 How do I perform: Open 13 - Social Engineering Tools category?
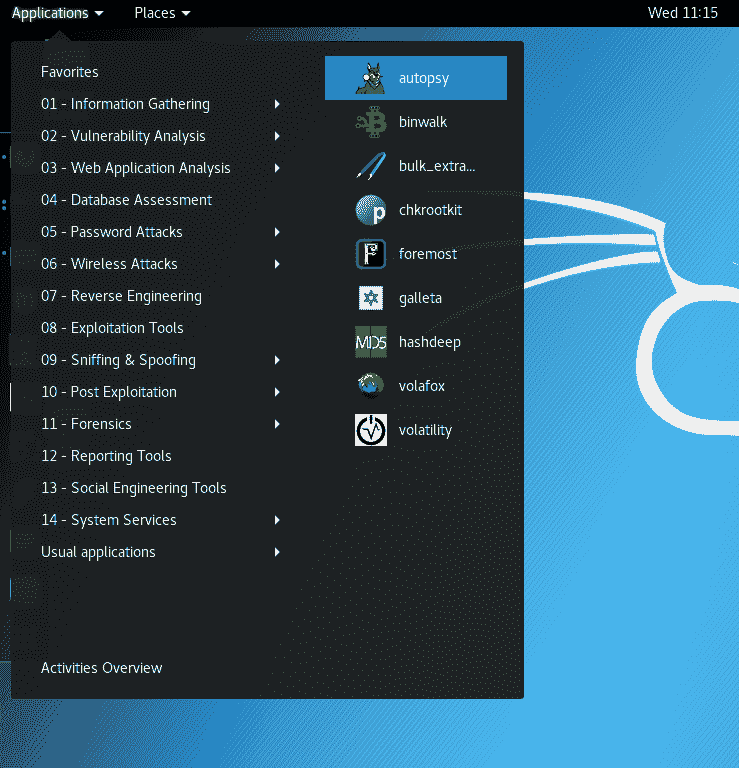134,488
